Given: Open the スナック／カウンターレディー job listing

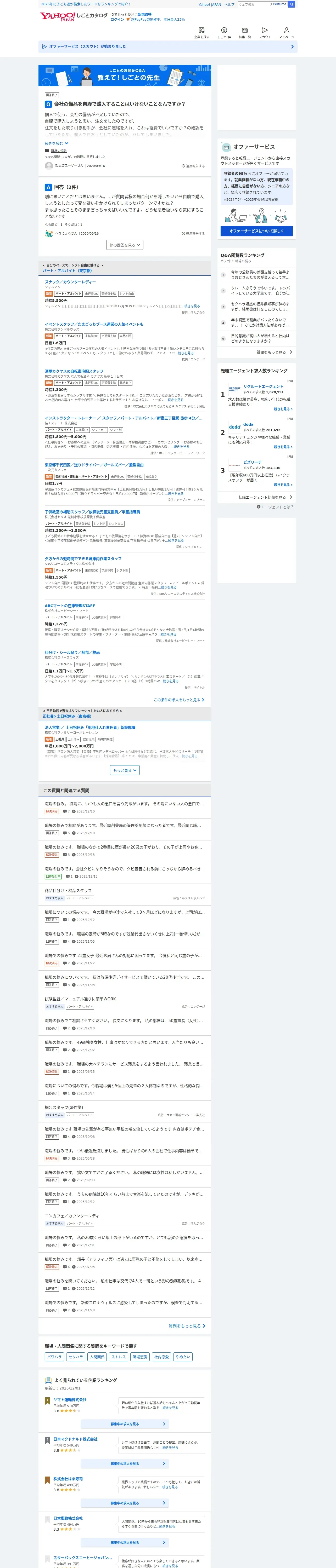Looking at the screenshot, I should coord(70,282).
